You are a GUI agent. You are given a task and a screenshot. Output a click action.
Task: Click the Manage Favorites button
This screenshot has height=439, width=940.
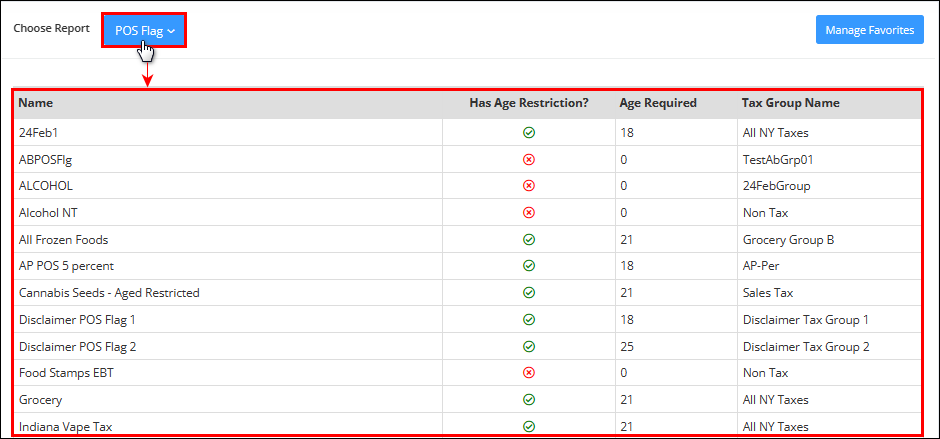(869, 30)
